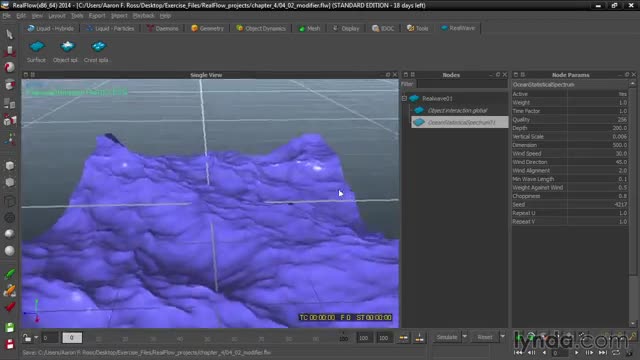Open the lock icon dropdown arrow

[x=36, y=338]
